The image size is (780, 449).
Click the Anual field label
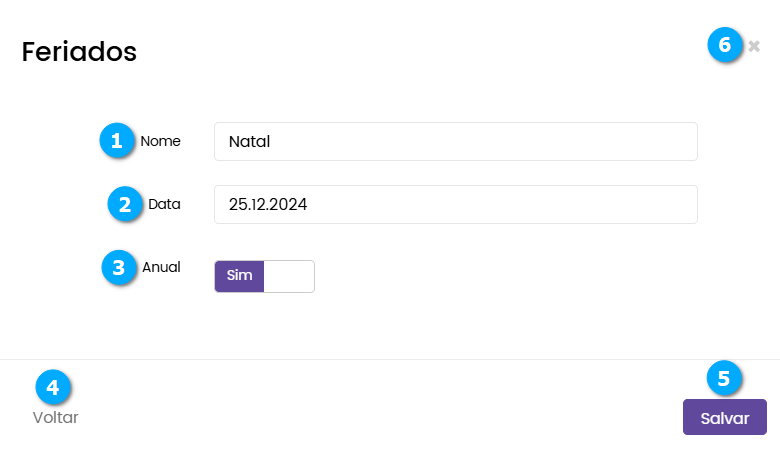pyautogui.click(x=161, y=267)
